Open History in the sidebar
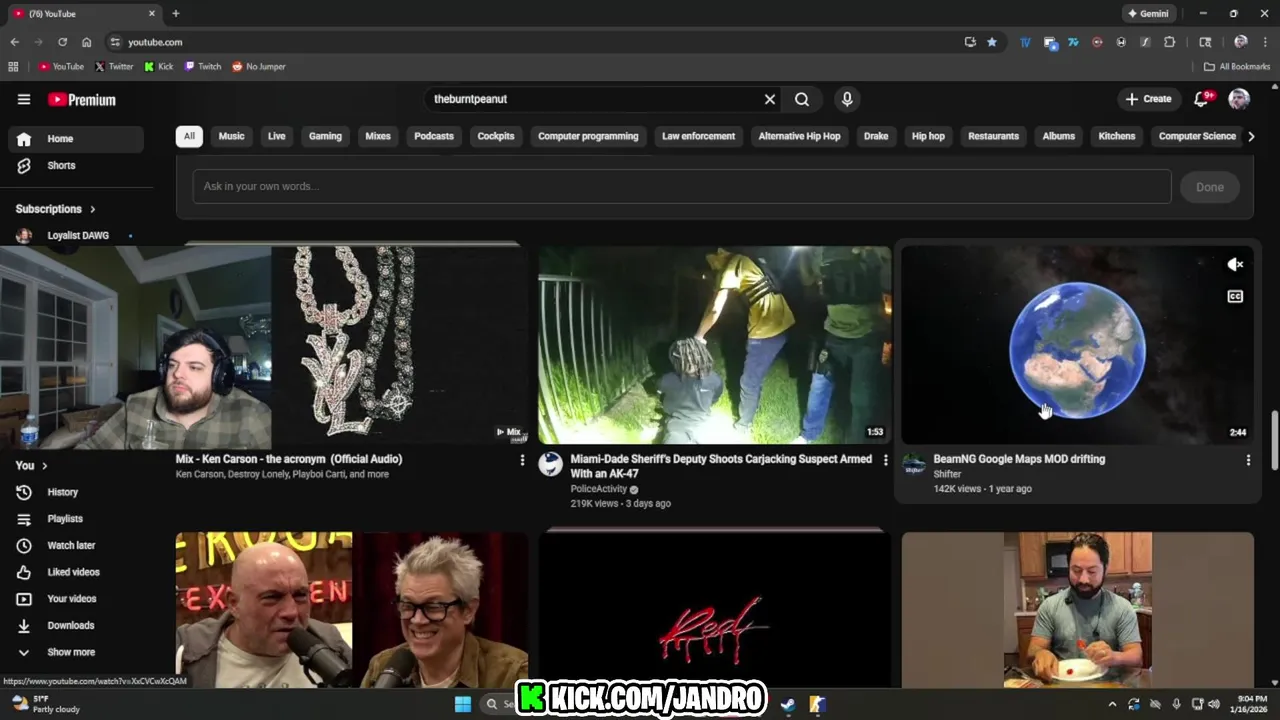The image size is (1280, 720). [x=76, y=492]
